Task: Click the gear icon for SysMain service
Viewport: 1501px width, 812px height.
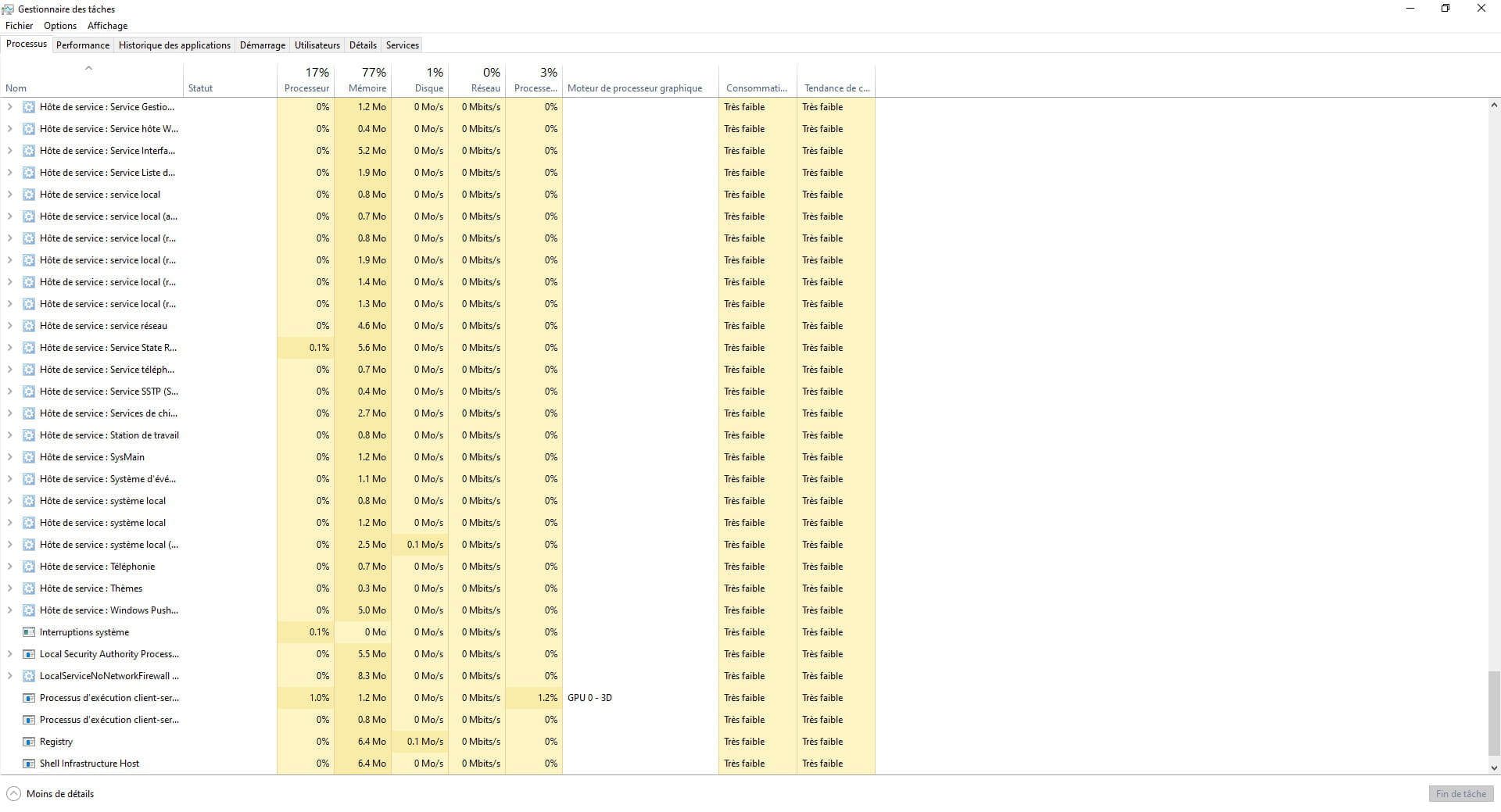Action: pos(29,457)
